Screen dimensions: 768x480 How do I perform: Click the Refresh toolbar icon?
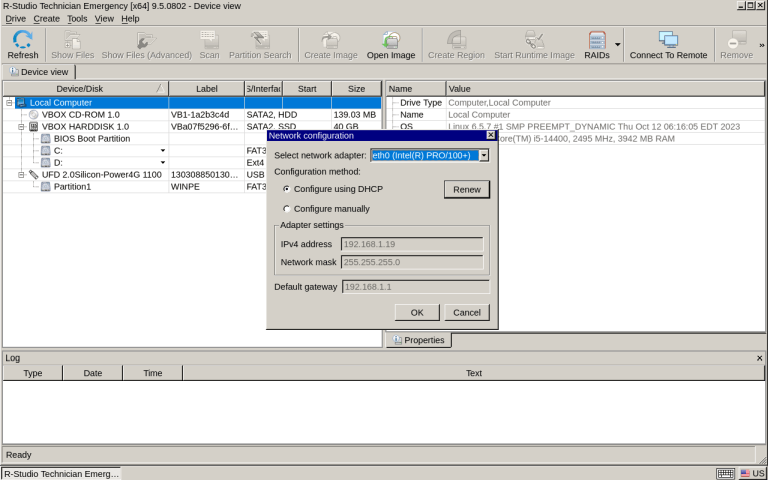22,44
